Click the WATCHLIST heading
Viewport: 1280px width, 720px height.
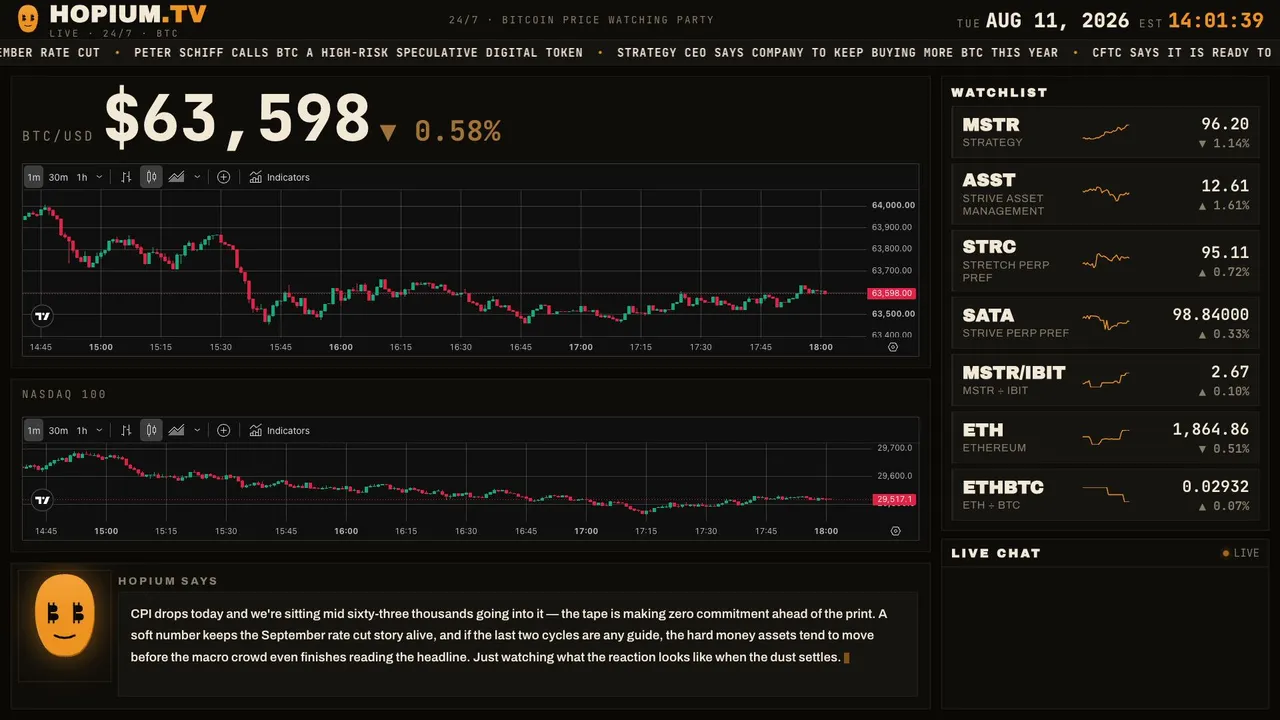999,92
